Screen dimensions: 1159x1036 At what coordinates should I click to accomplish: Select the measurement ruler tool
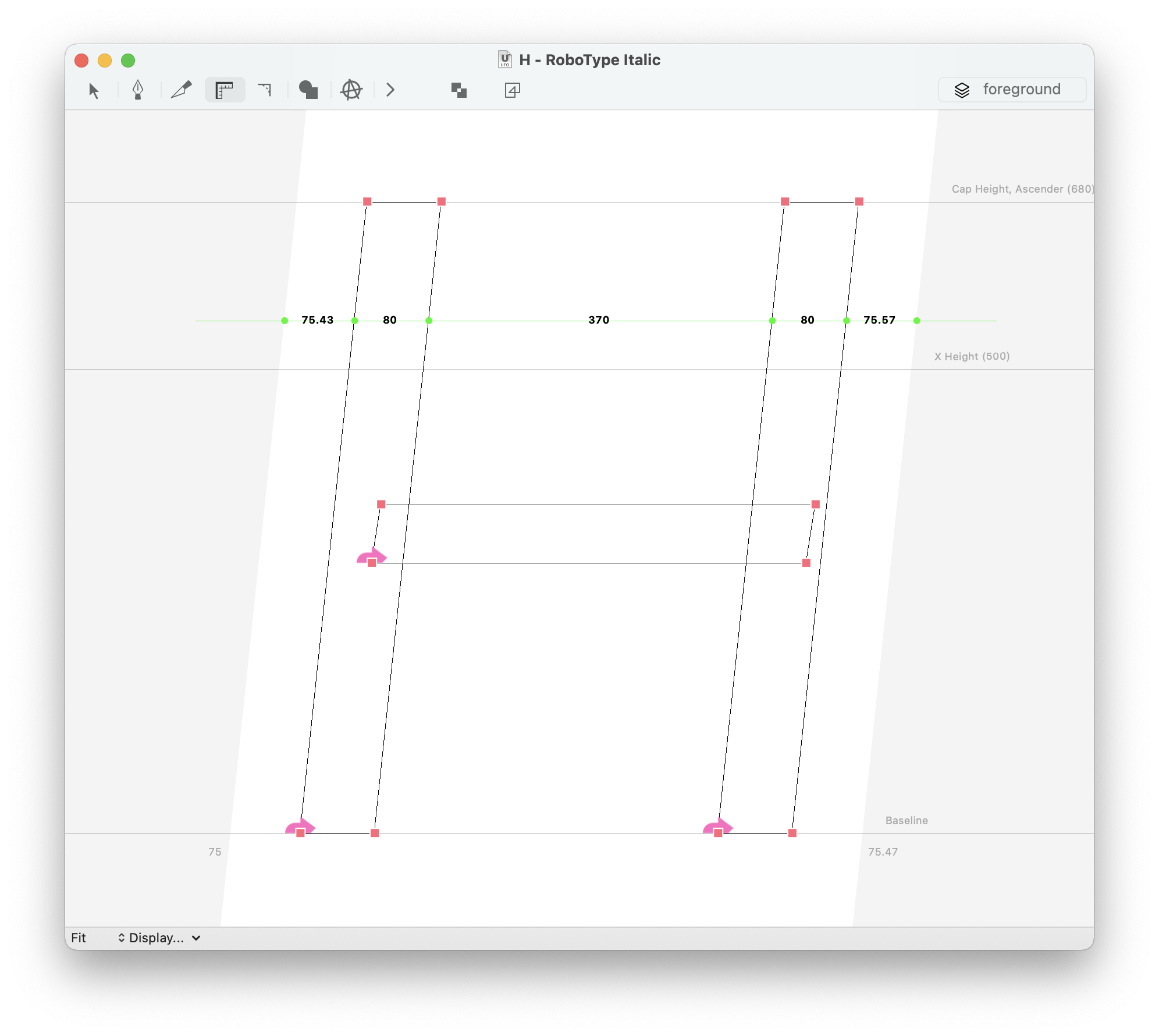pos(225,90)
